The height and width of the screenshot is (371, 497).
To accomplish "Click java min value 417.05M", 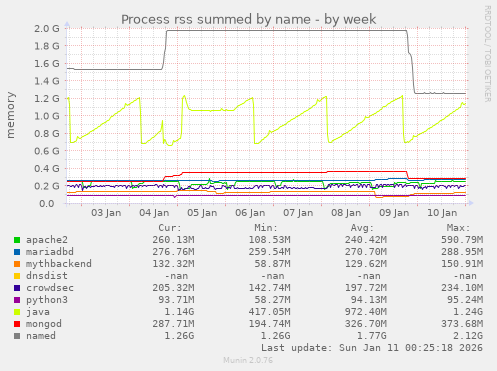I will [x=269, y=312].
